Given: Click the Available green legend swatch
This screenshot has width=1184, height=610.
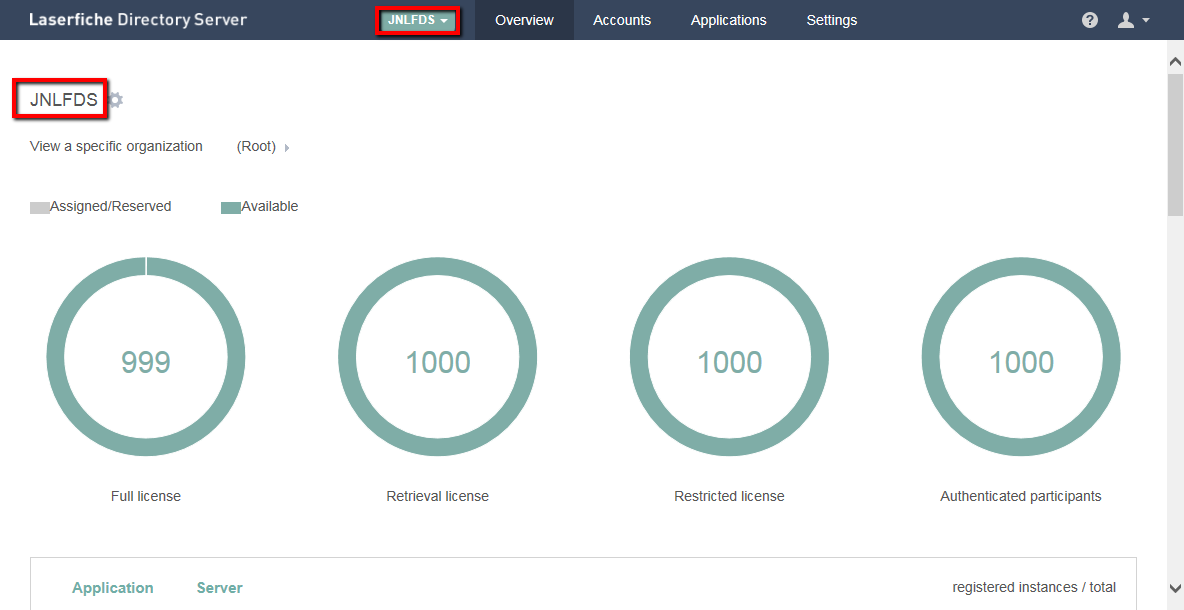Looking at the screenshot, I should [x=230, y=208].
